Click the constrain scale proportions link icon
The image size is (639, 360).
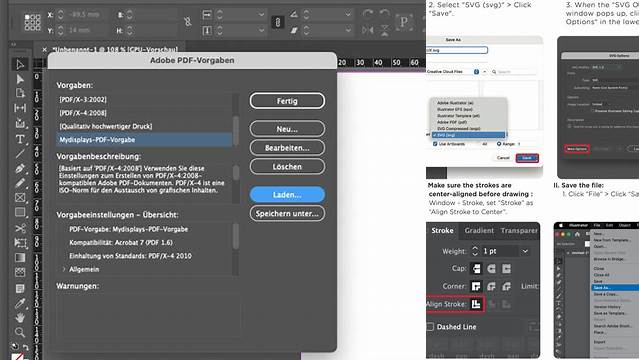point(278,22)
